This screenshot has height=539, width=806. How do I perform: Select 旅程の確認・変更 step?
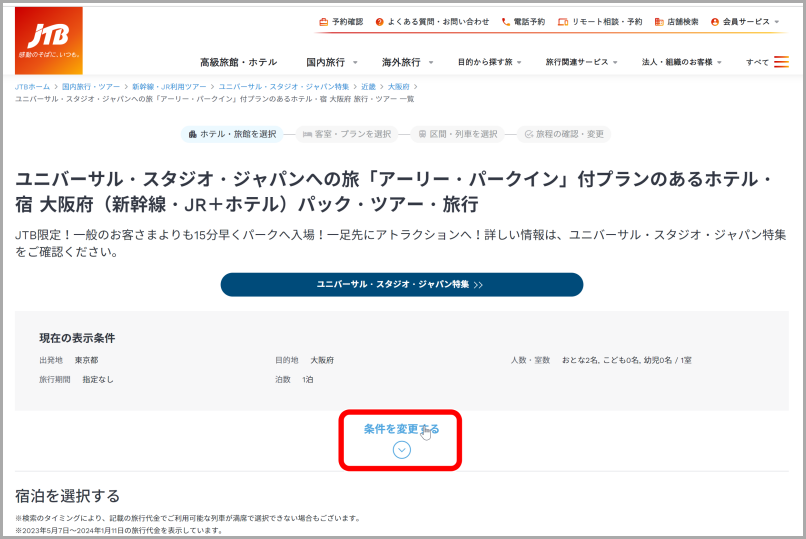coord(564,134)
